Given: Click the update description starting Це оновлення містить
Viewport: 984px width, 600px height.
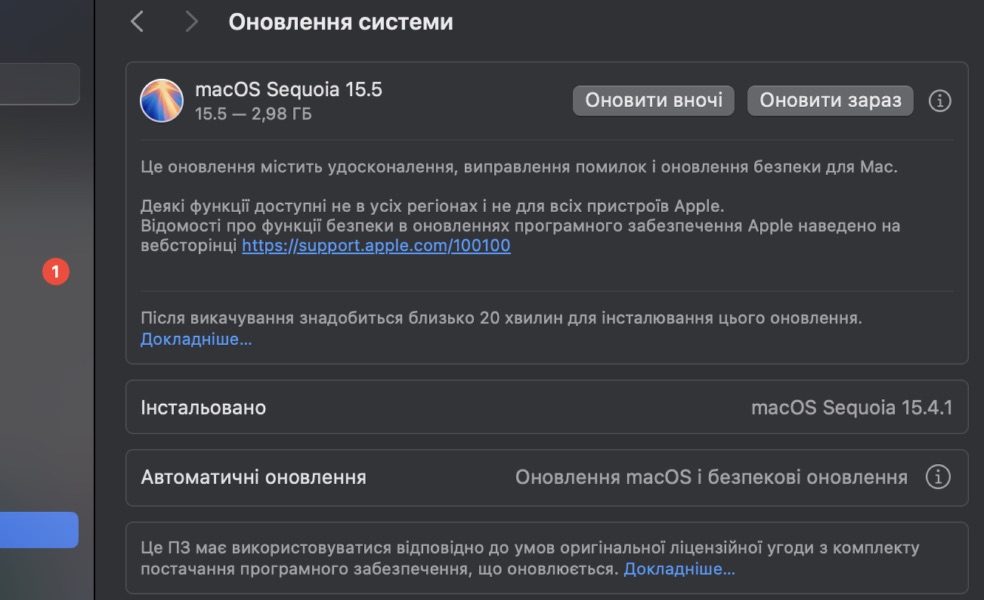Looking at the screenshot, I should pos(519,167).
